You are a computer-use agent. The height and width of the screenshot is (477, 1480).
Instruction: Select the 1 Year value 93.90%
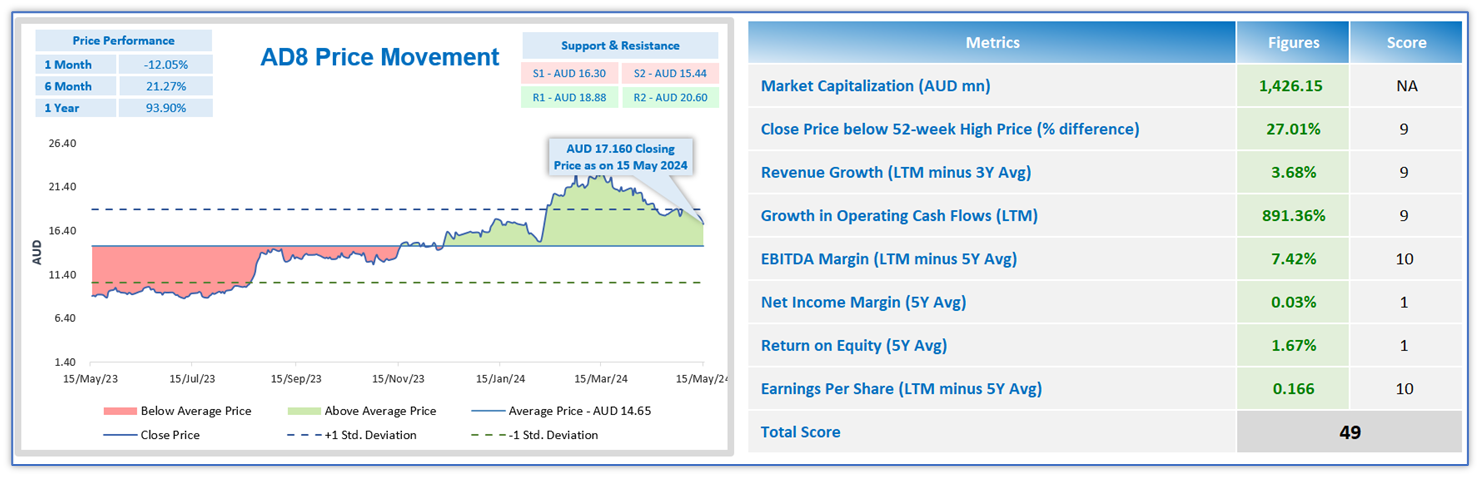(165, 108)
